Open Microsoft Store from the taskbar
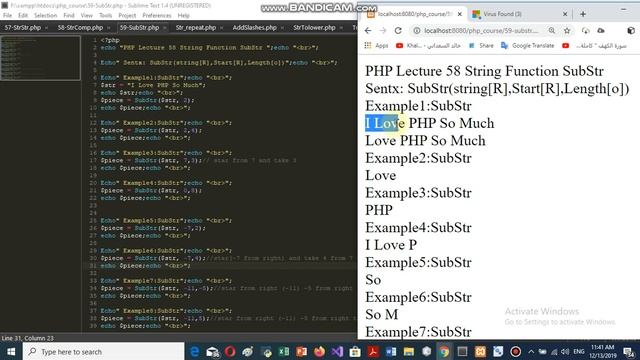The image size is (640, 360). tap(355, 351)
